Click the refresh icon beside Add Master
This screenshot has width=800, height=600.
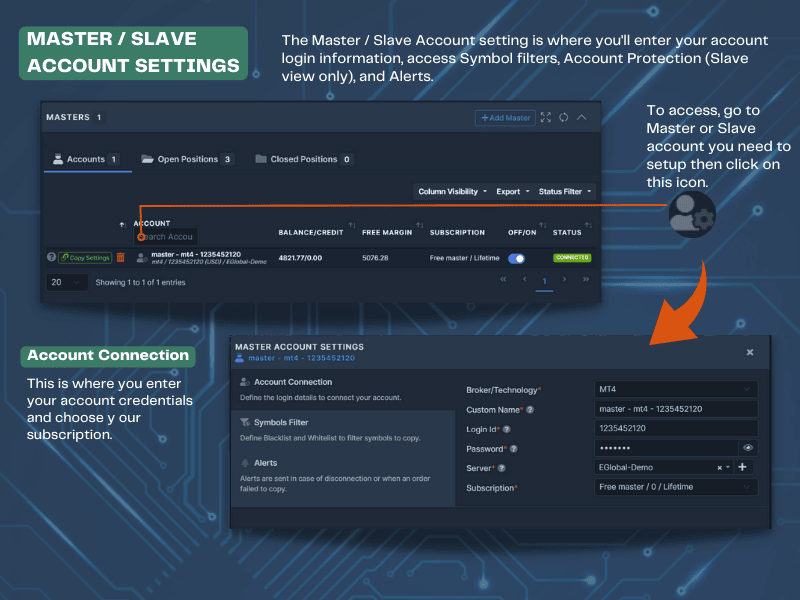[x=564, y=117]
